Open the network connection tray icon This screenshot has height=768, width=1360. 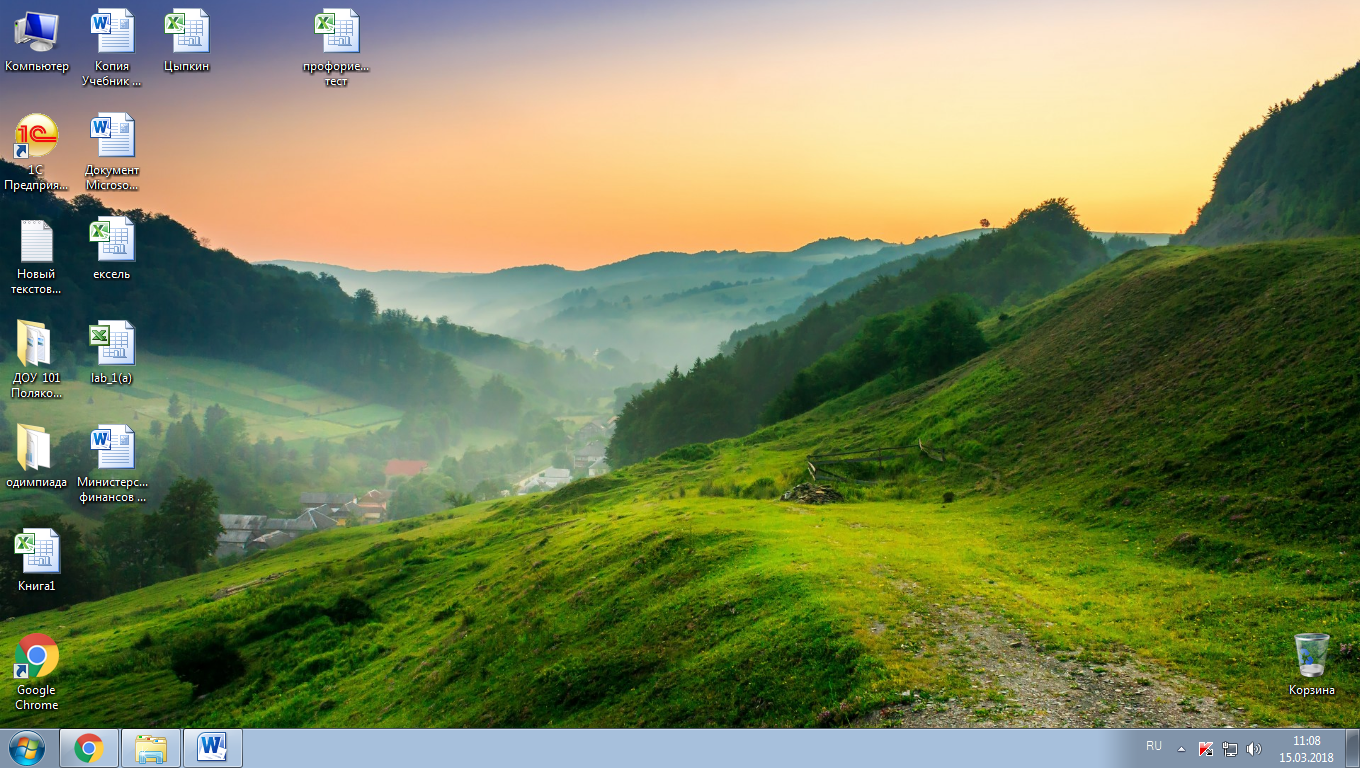coord(1230,748)
